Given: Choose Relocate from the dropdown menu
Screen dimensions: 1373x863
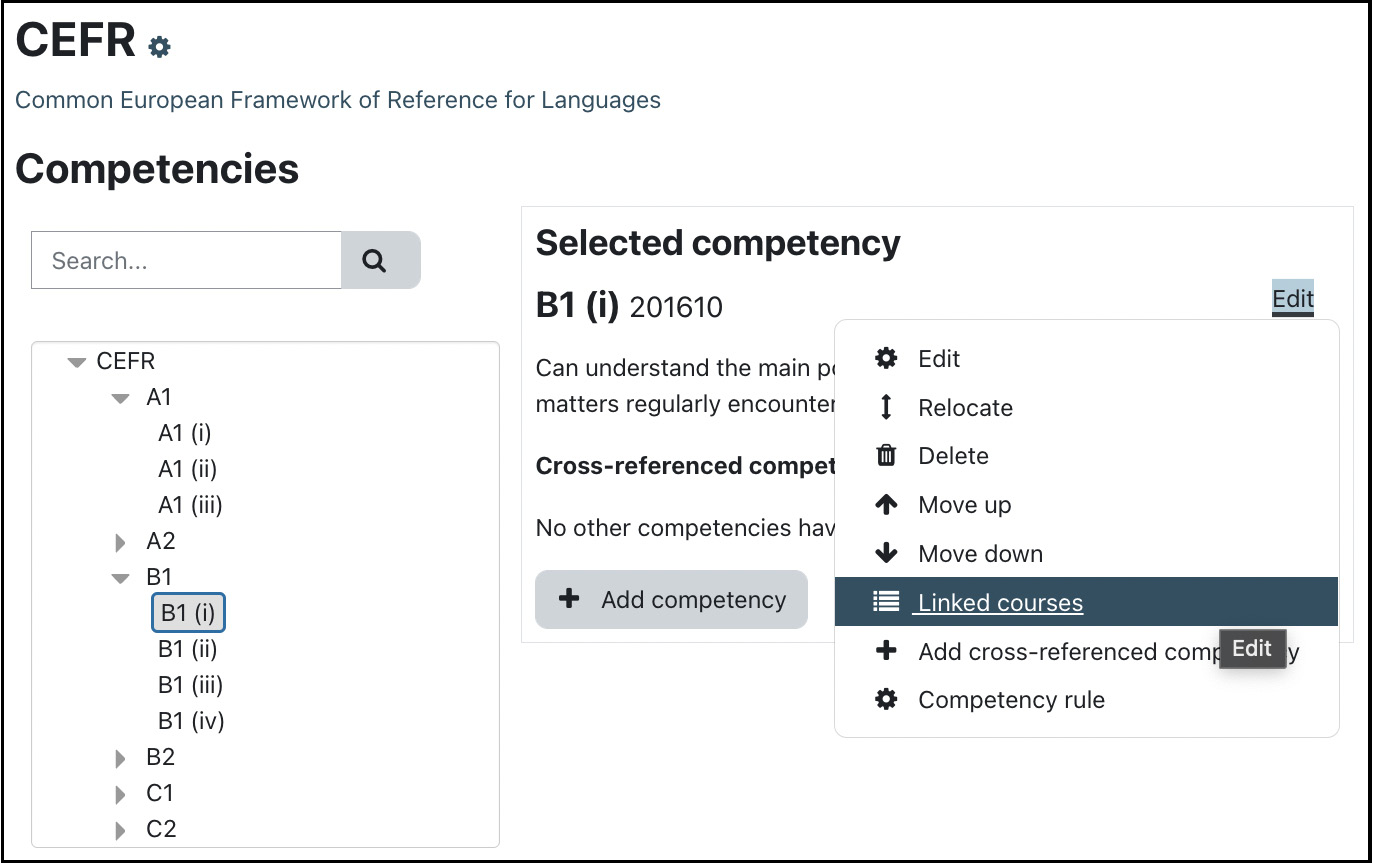Looking at the screenshot, I should pyautogui.click(x=1086, y=407).
